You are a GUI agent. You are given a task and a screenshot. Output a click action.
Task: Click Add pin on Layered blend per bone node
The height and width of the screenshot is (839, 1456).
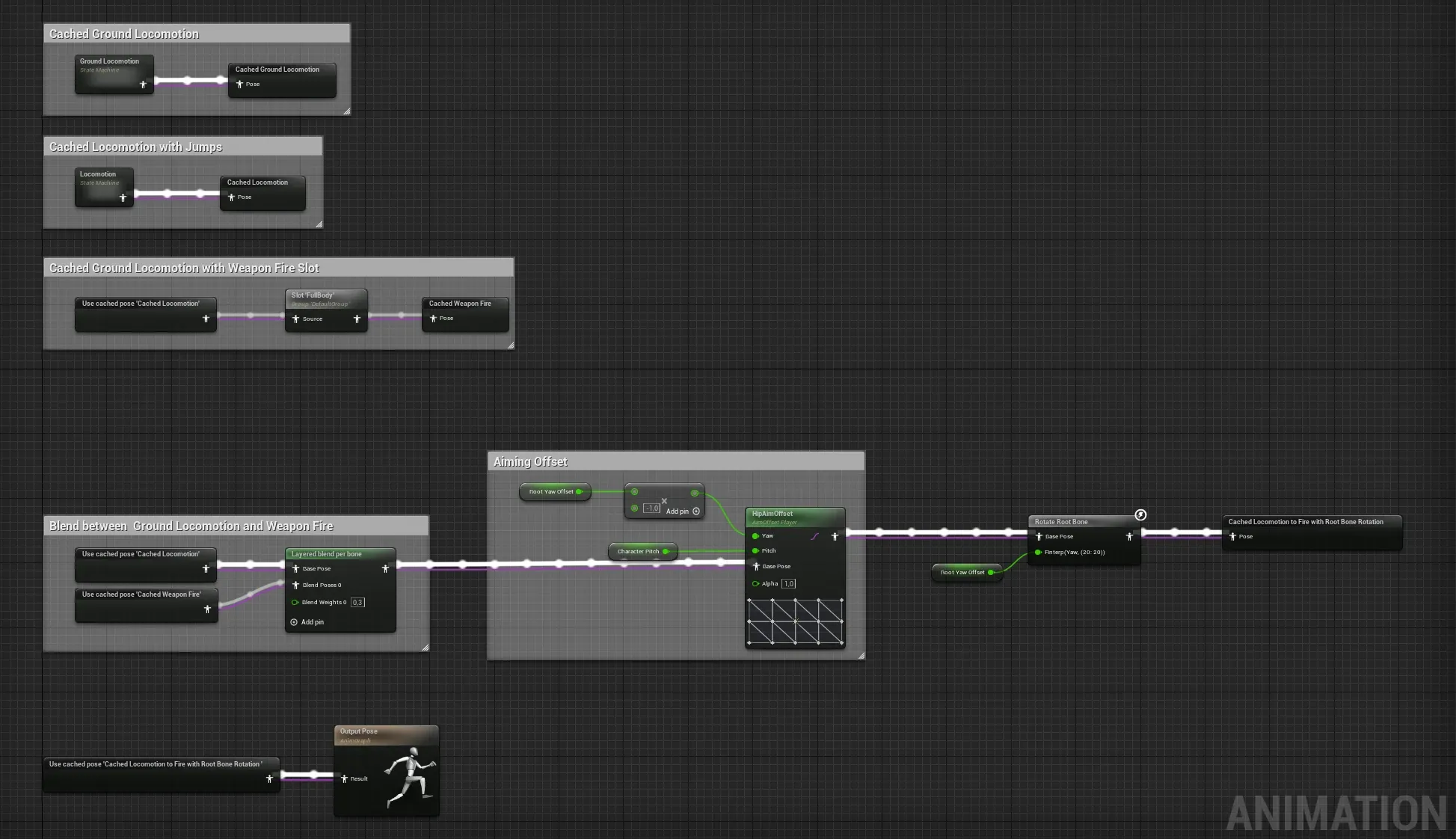pyautogui.click(x=307, y=622)
